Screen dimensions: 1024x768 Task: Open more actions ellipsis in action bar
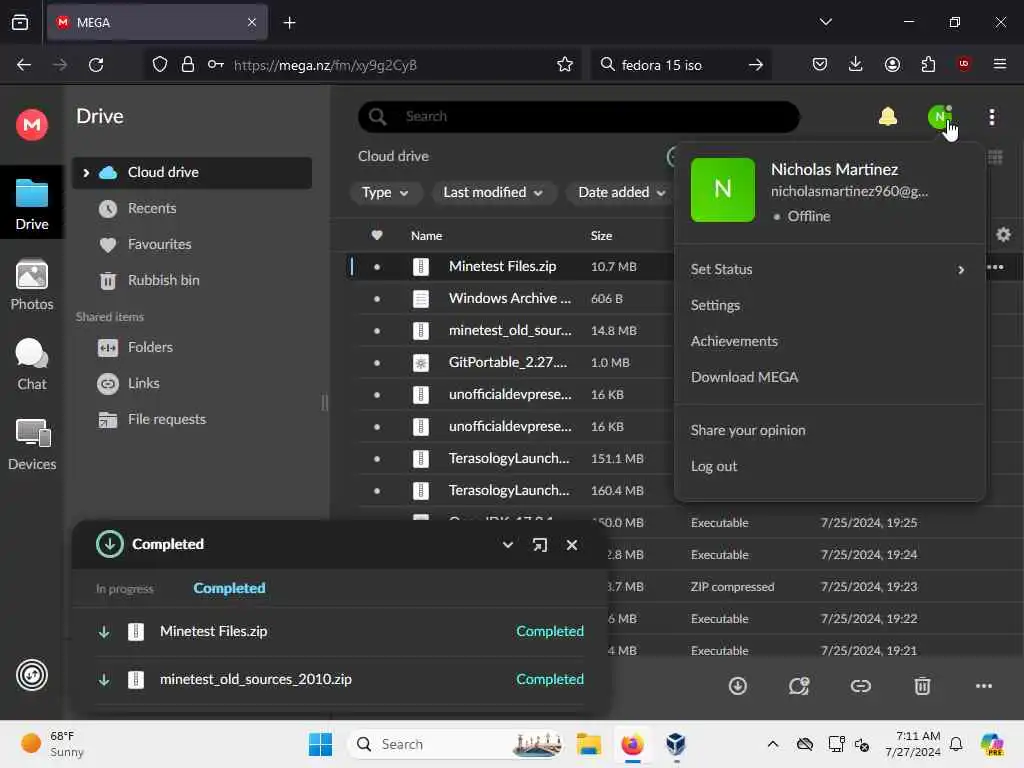984,686
